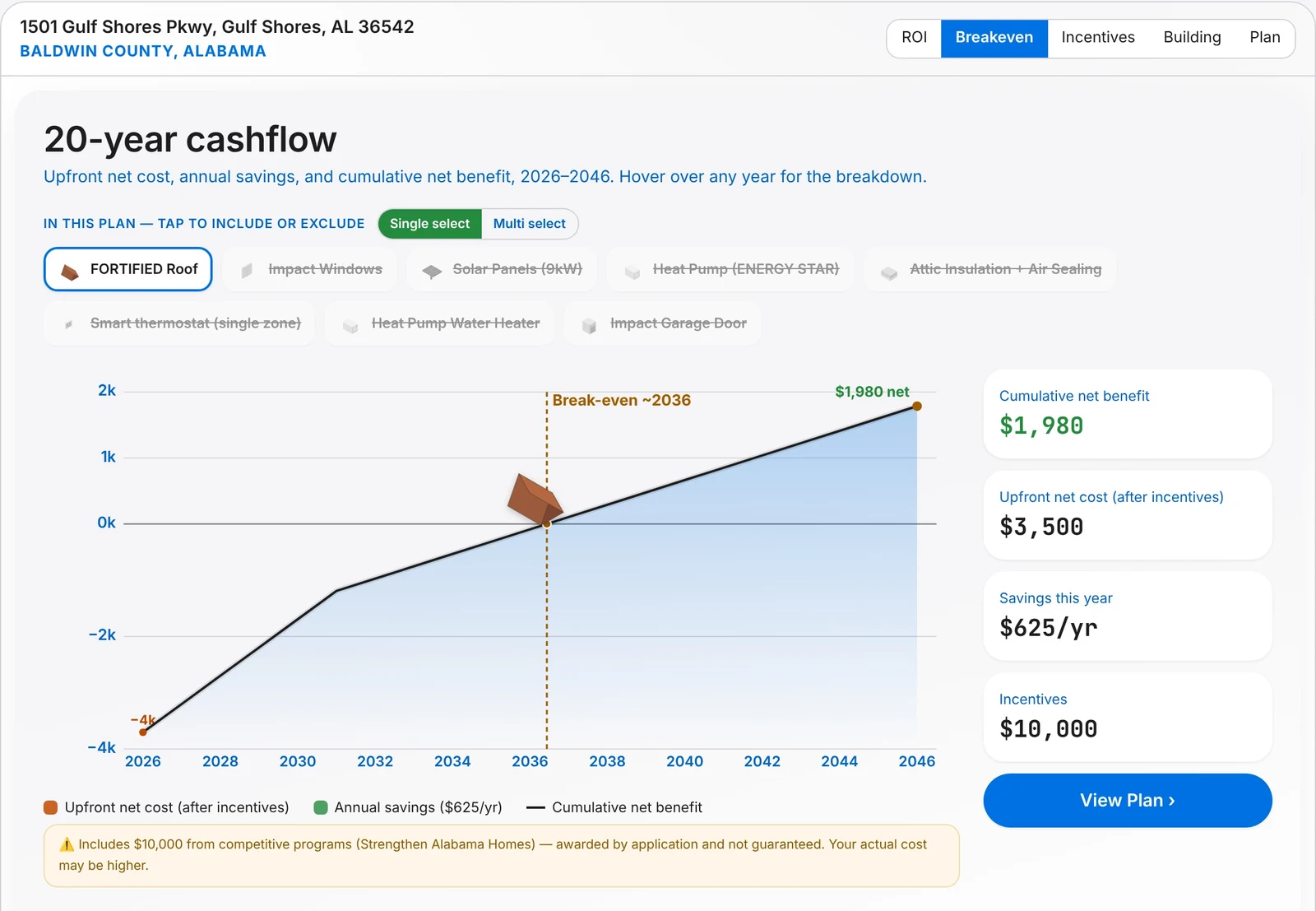1316x911 pixels.
Task: Open the ROI tab
Action: click(x=914, y=38)
